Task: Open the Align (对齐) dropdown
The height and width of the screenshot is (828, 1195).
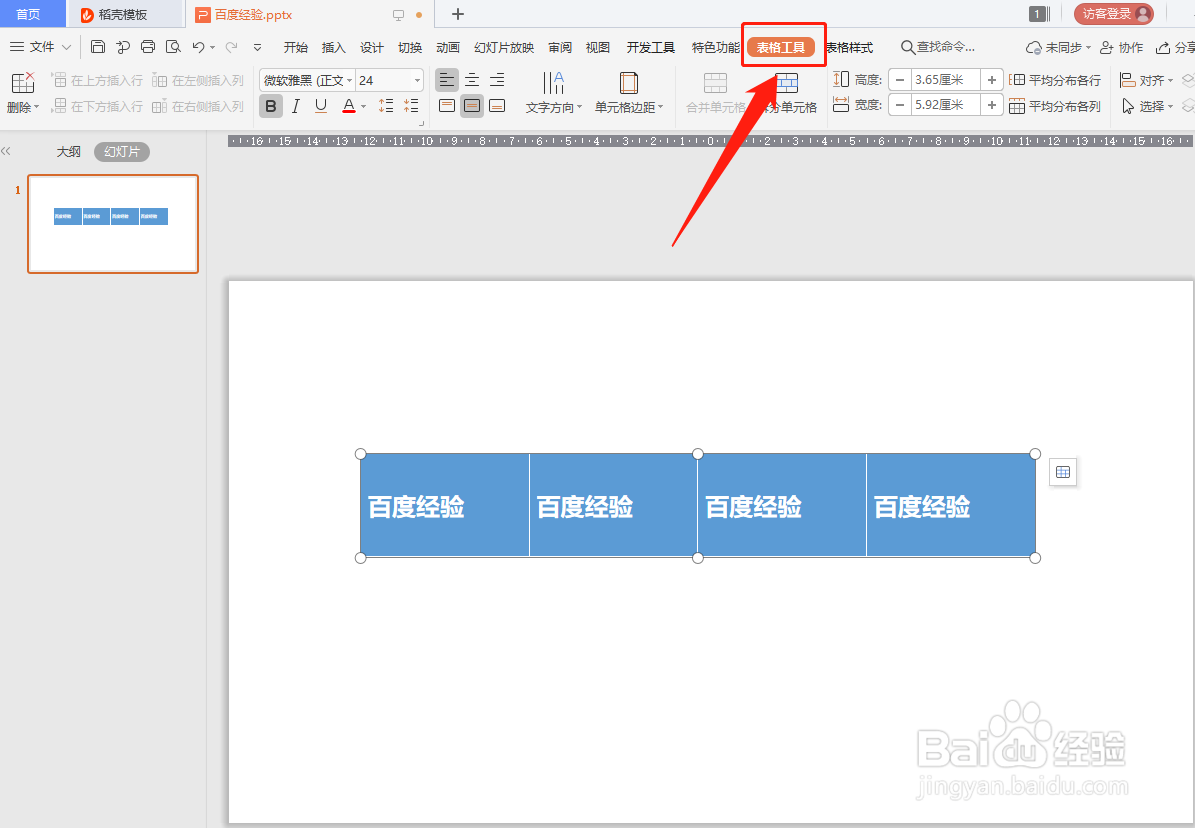Action: point(1146,80)
